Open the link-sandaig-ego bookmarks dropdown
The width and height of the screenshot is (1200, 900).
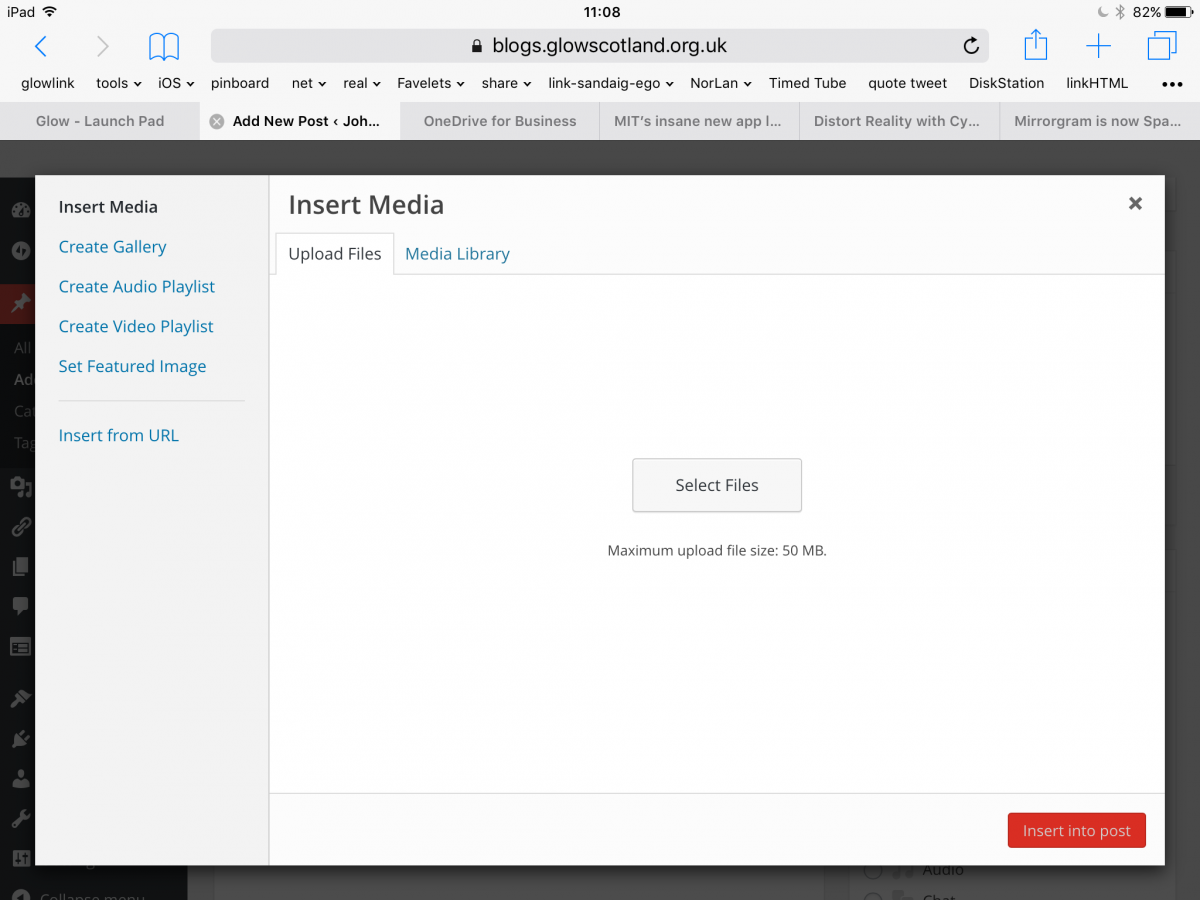(610, 83)
